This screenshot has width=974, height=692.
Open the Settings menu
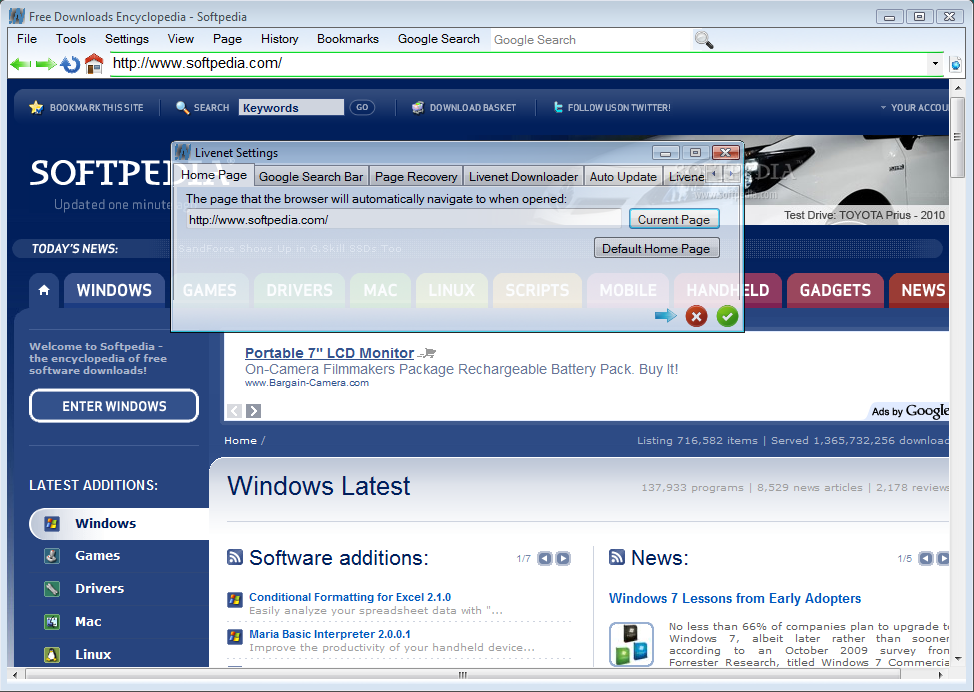pos(127,39)
